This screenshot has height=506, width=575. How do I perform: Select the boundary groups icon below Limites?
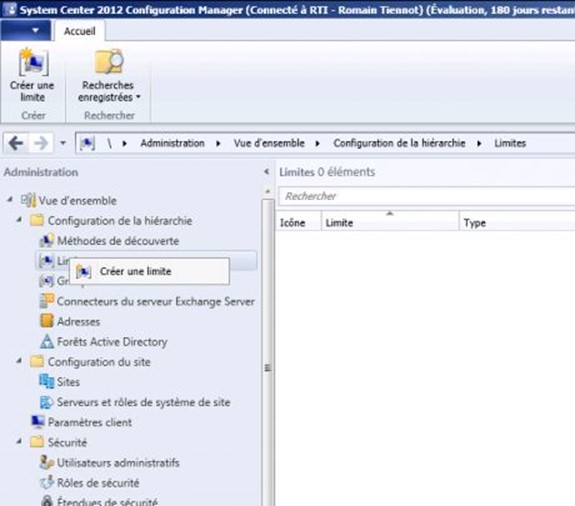point(47,281)
